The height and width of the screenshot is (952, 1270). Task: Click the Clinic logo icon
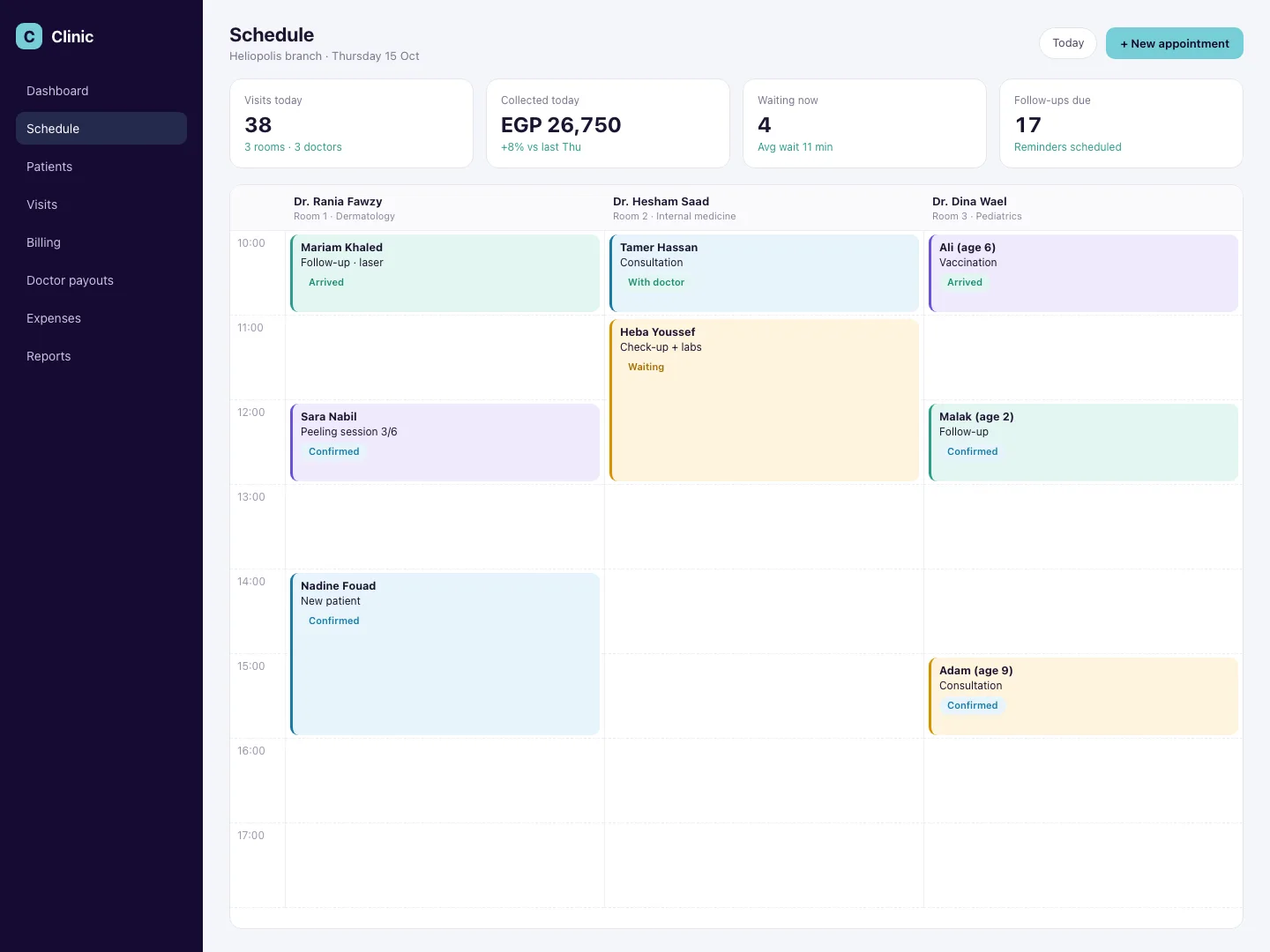tap(29, 36)
